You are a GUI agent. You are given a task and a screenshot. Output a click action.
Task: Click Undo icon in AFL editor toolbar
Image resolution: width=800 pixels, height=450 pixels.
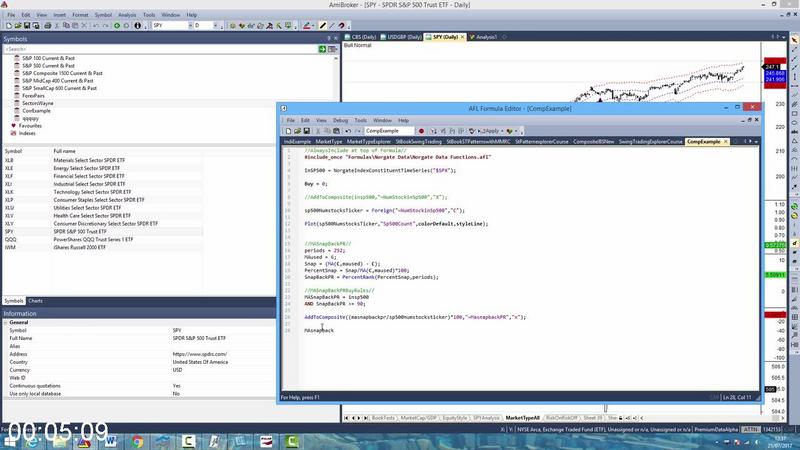(x=348, y=131)
